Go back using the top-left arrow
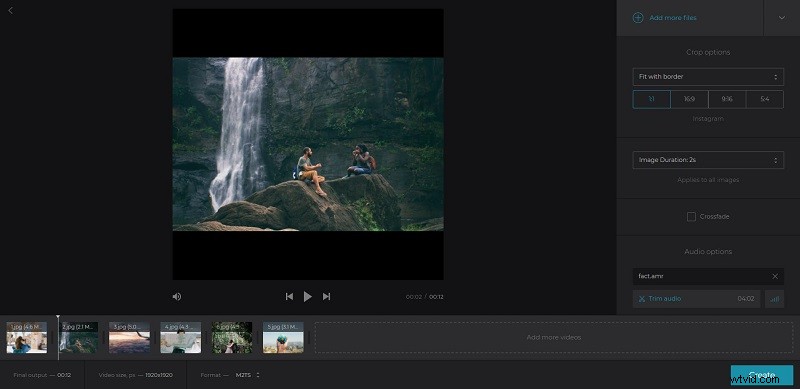 pos(11,10)
